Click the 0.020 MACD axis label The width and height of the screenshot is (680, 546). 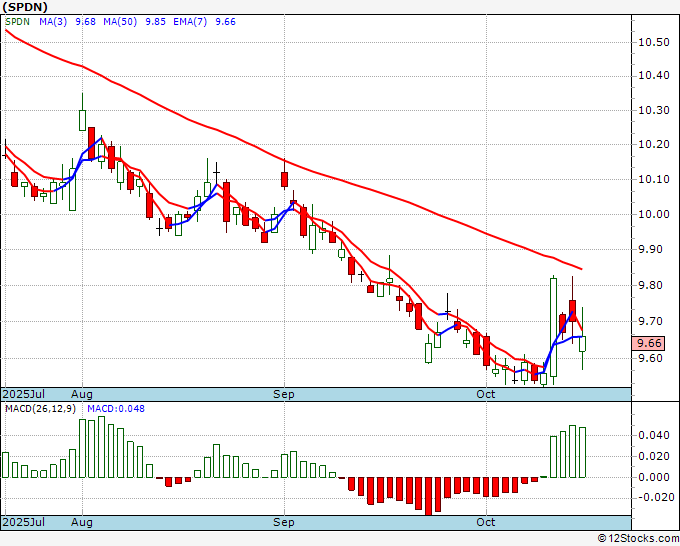[654, 456]
